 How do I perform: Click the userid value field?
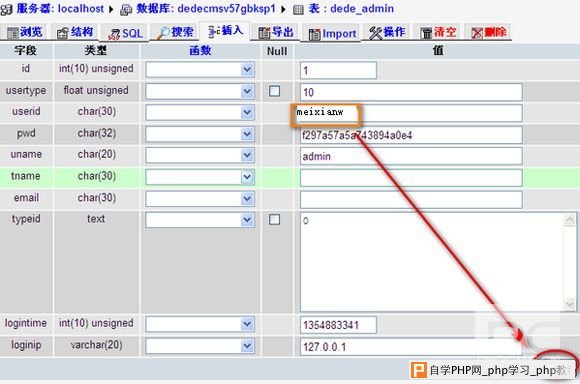pos(411,113)
